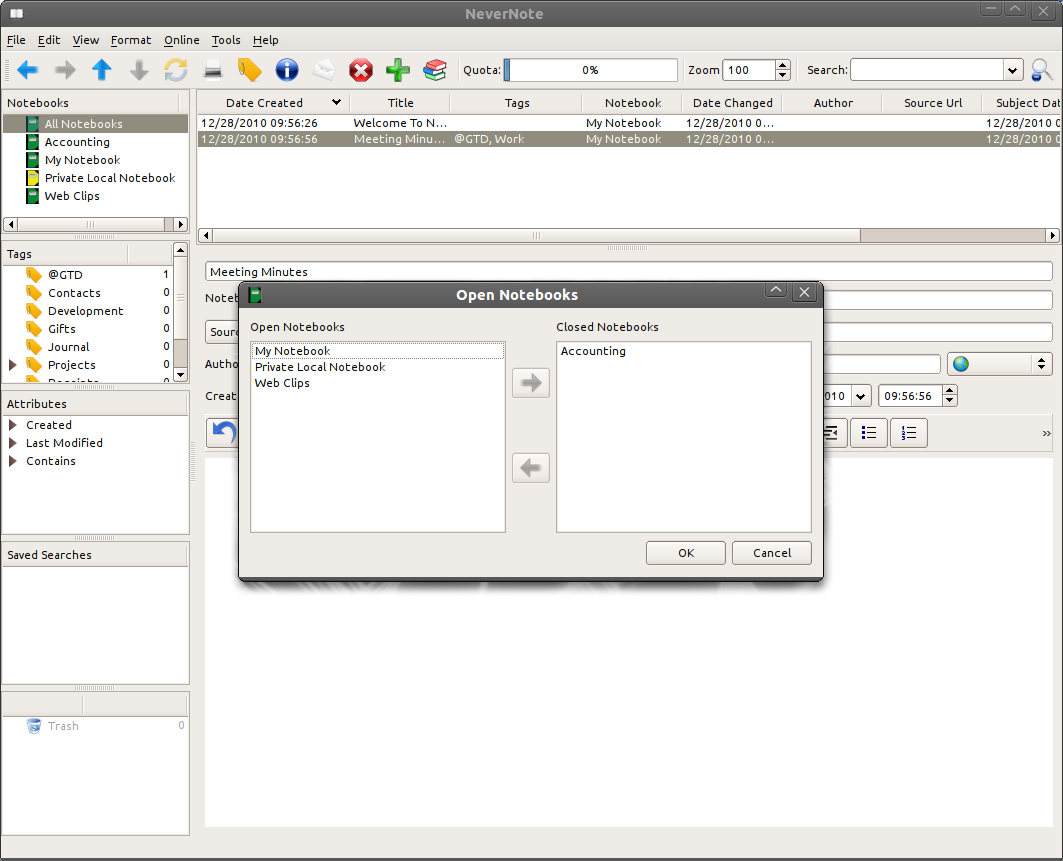Screen dimensions: 1063x861
Task: Click the Date Created sort arrow
Action: [x=336, y=102]
